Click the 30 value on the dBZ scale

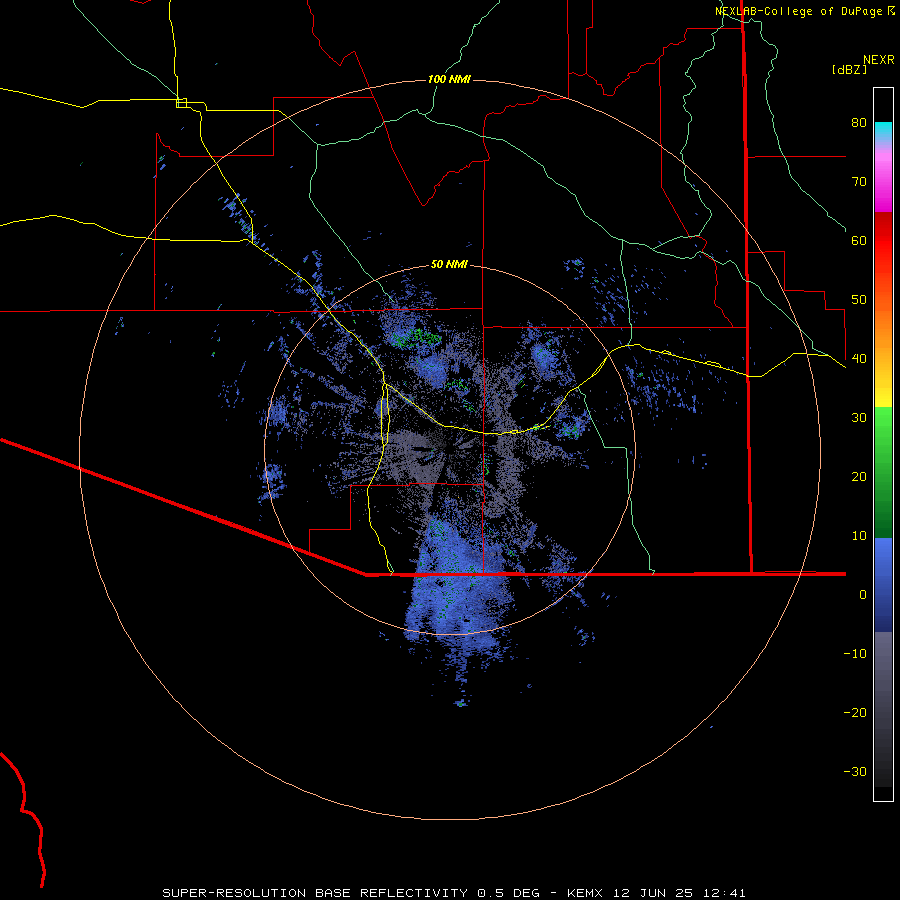point(859,418)
